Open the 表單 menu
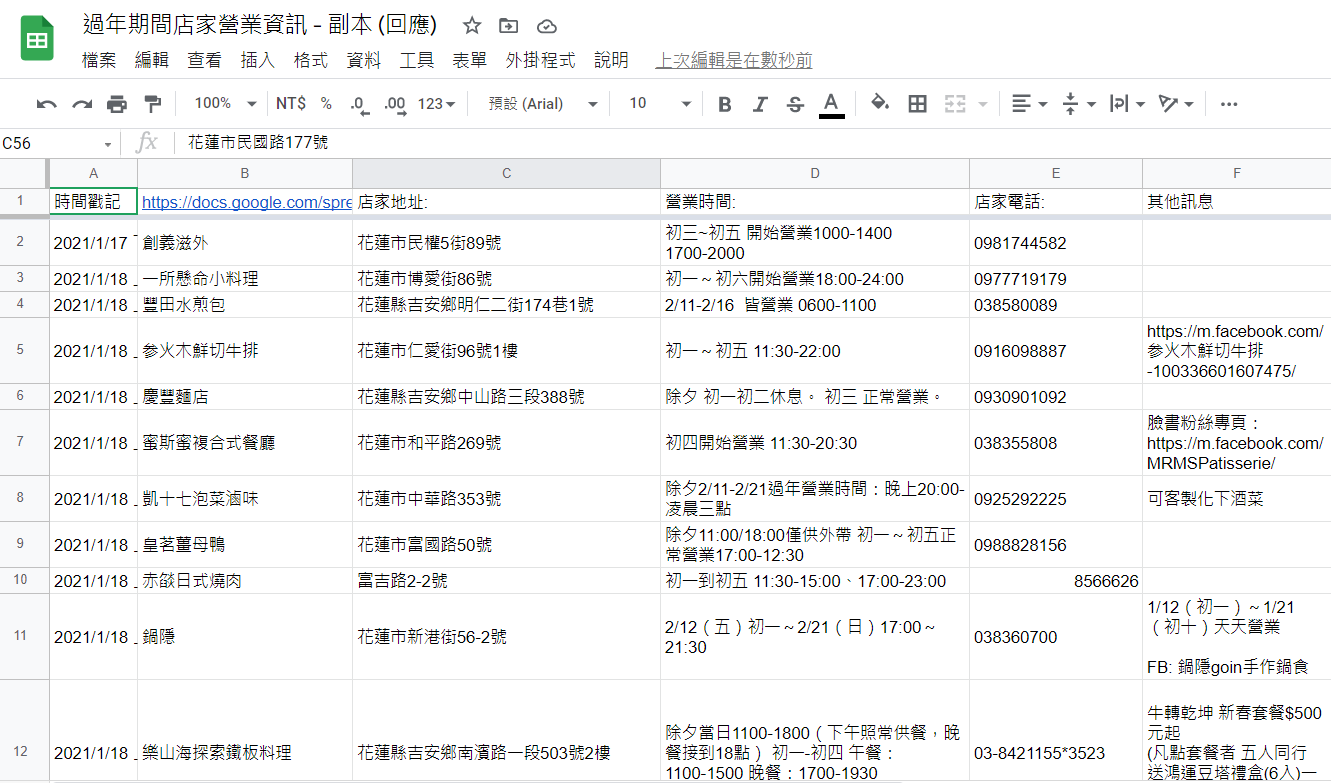Screen dimensions: 1331x783 click(470, 60)
